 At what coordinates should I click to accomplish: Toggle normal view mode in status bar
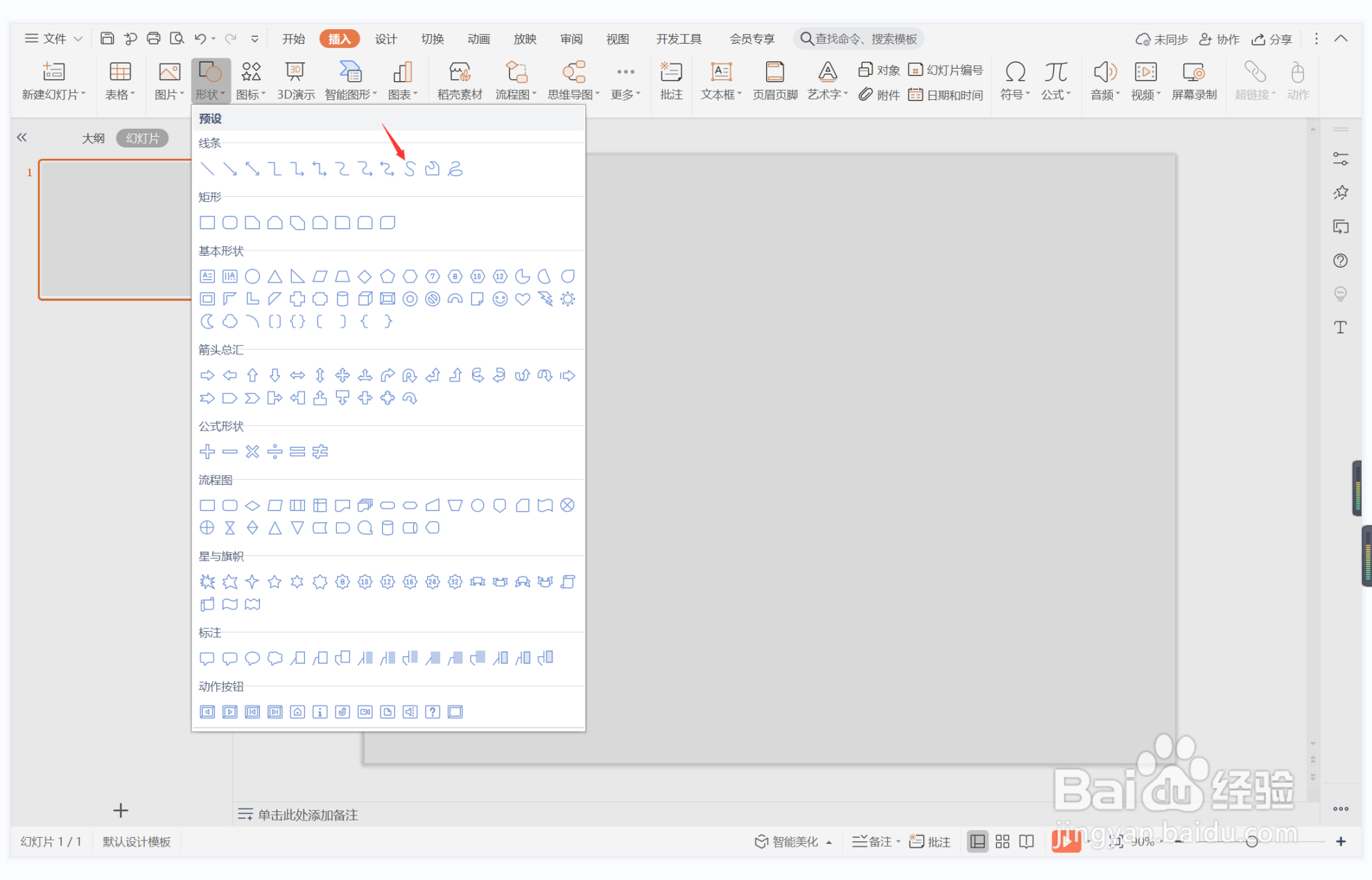click(x=978, y=841)
